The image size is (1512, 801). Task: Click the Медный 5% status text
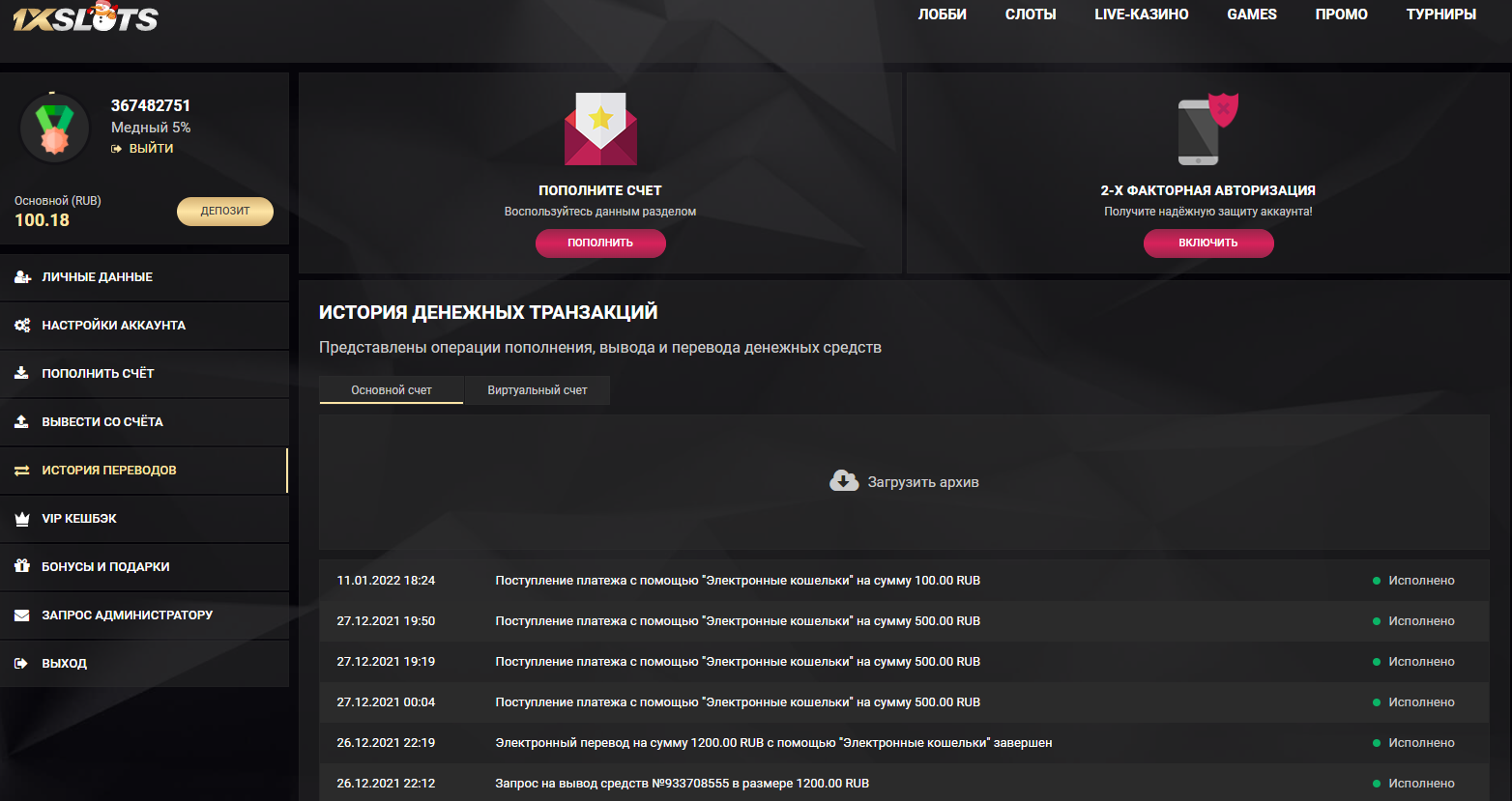pos(151,128)
